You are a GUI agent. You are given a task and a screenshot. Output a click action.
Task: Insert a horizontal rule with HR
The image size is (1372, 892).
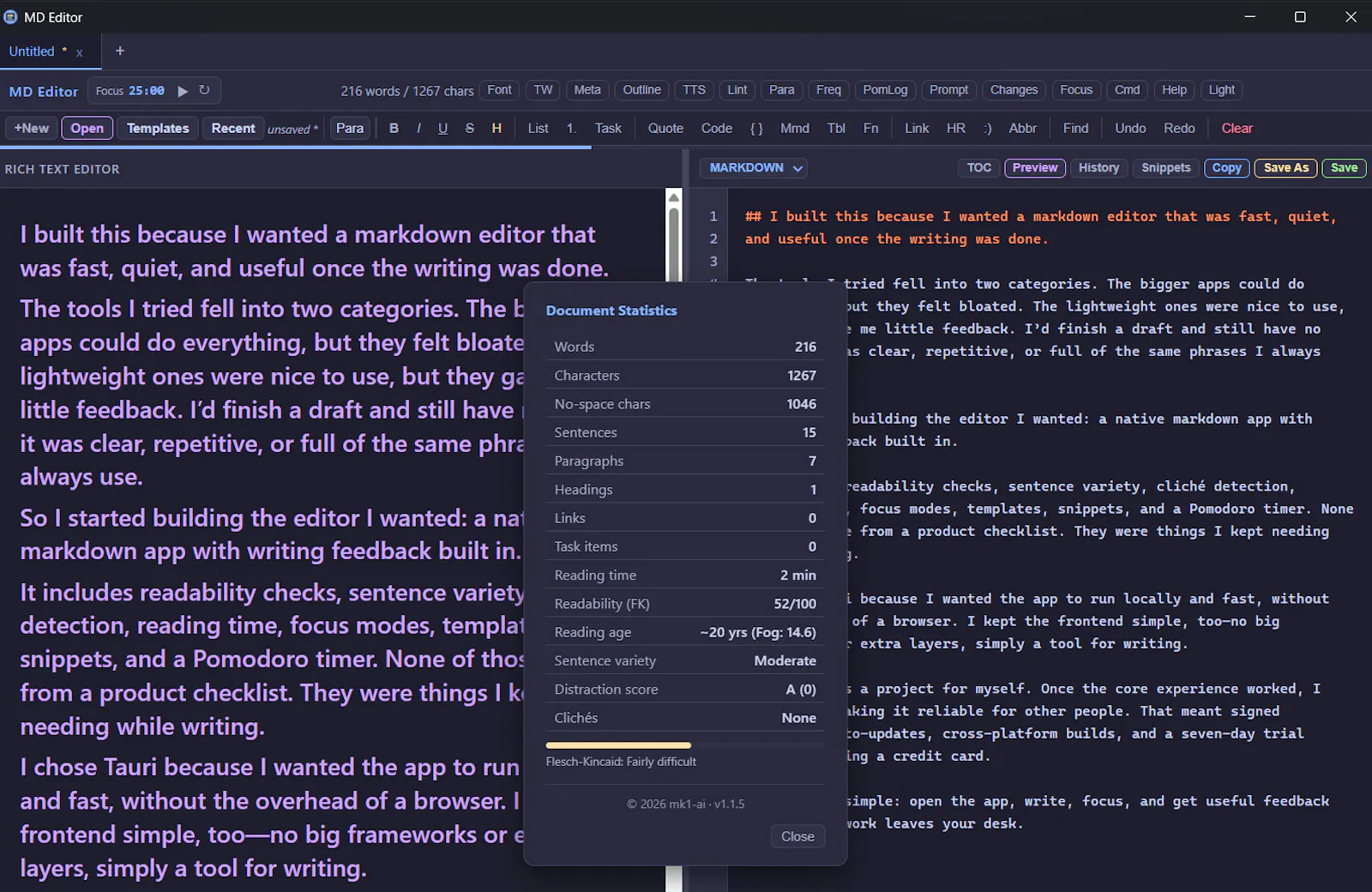(x=956, y=128)
